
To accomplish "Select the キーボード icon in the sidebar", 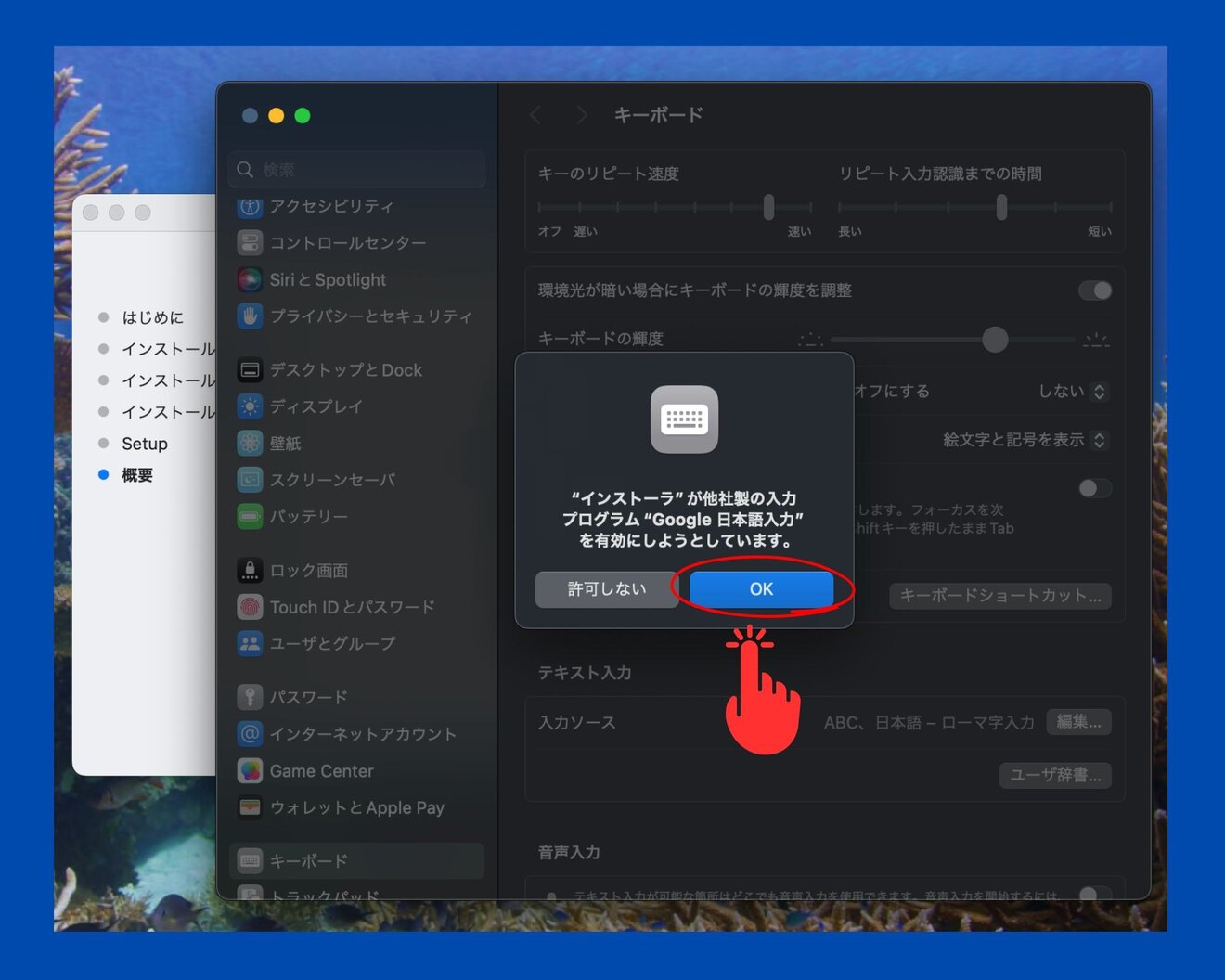I will pyautogui.click(x=250, y=861).
